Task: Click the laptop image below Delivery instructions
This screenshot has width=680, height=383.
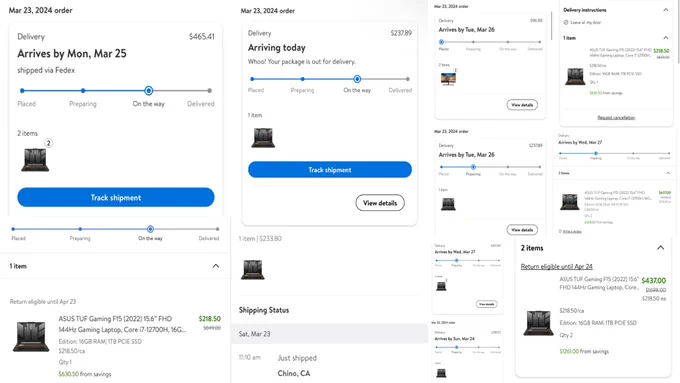Action: [575, 76]
